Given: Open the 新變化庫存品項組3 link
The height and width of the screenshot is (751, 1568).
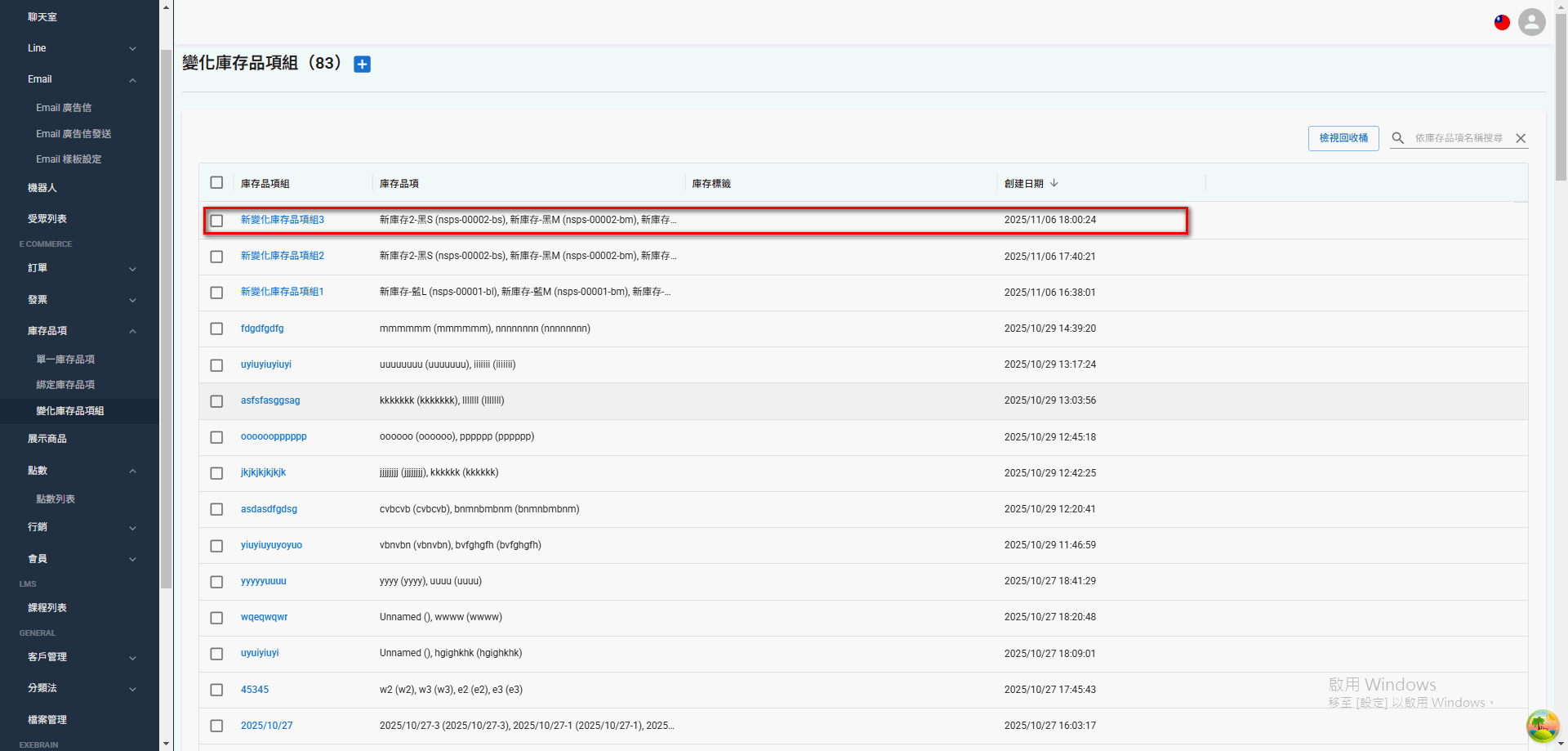Looking at the screenshot, I should [x=283, y=220].
